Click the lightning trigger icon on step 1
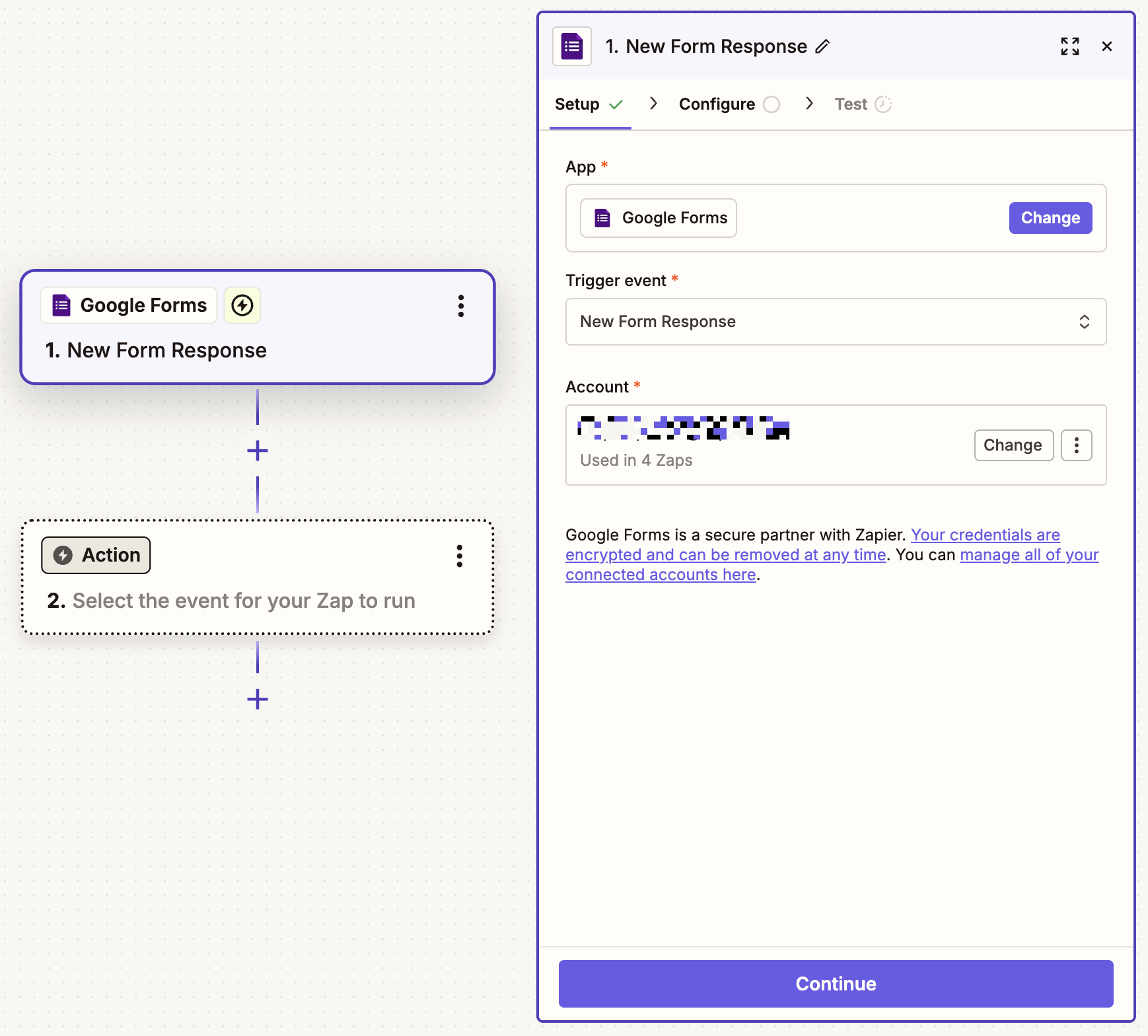The height and width of the screenshot is (1036, 1148). pos(242,305)
